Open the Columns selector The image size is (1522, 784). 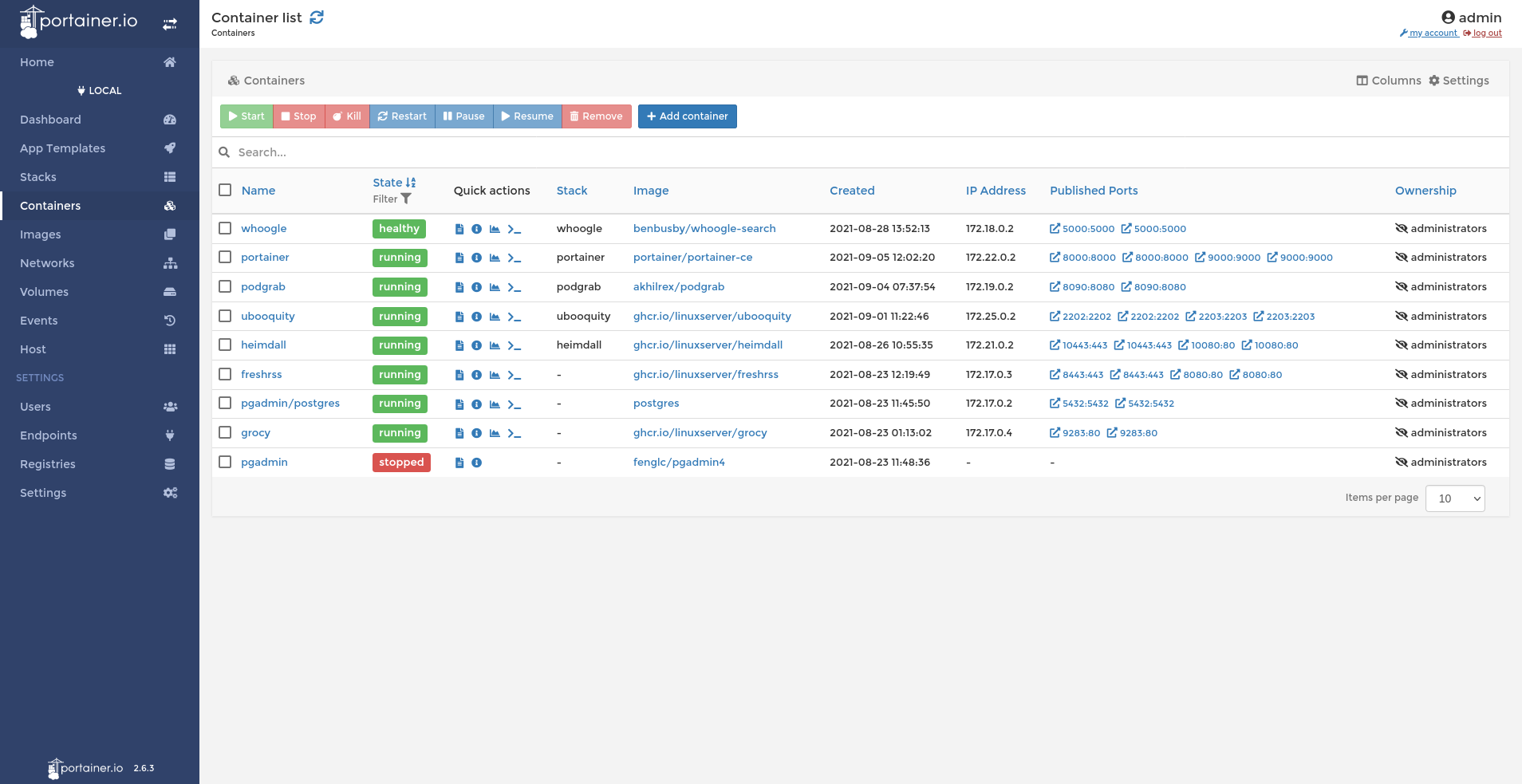pos(1389,81)
